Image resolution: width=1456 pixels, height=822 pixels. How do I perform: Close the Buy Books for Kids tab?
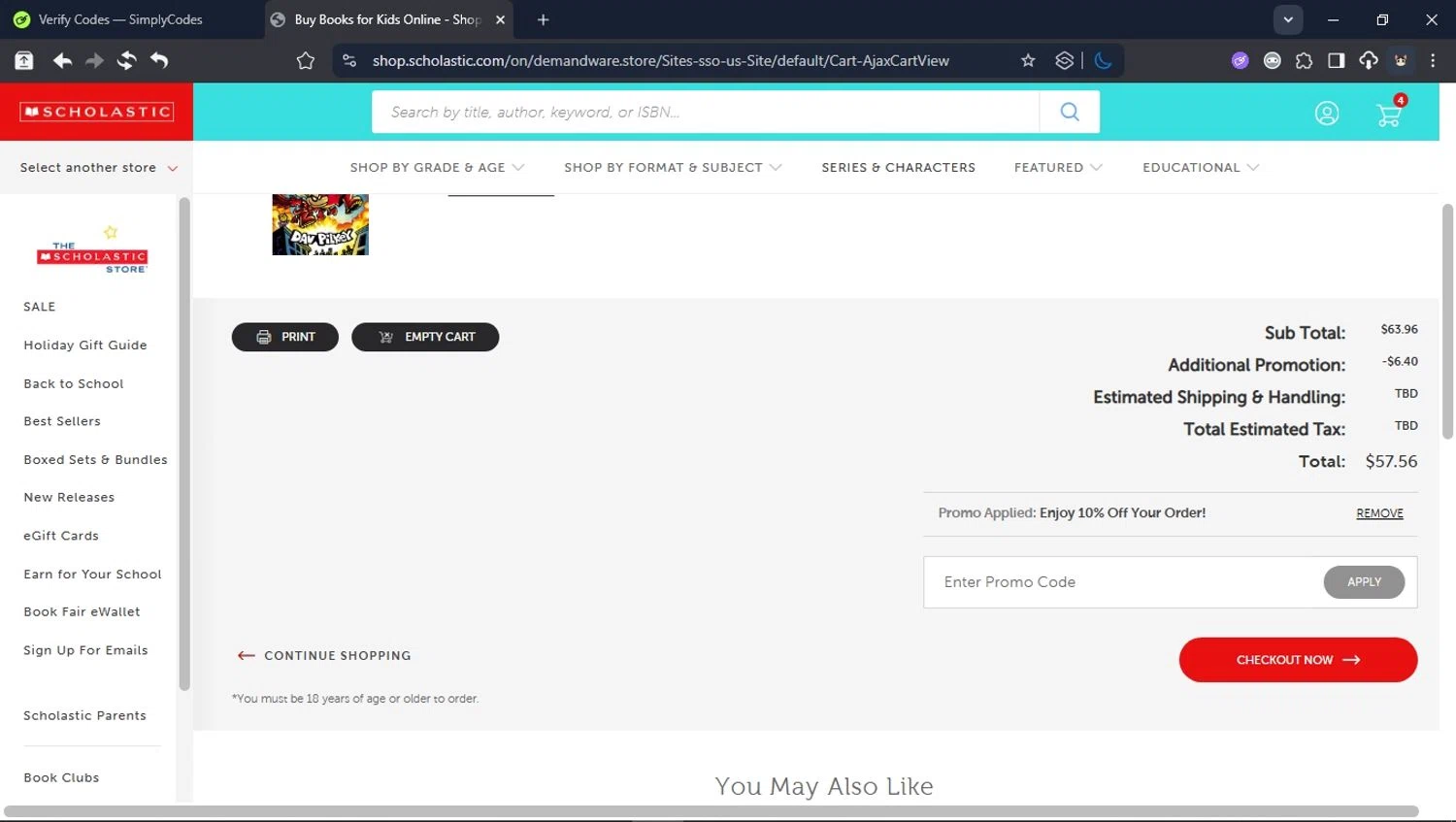point(500,19)
